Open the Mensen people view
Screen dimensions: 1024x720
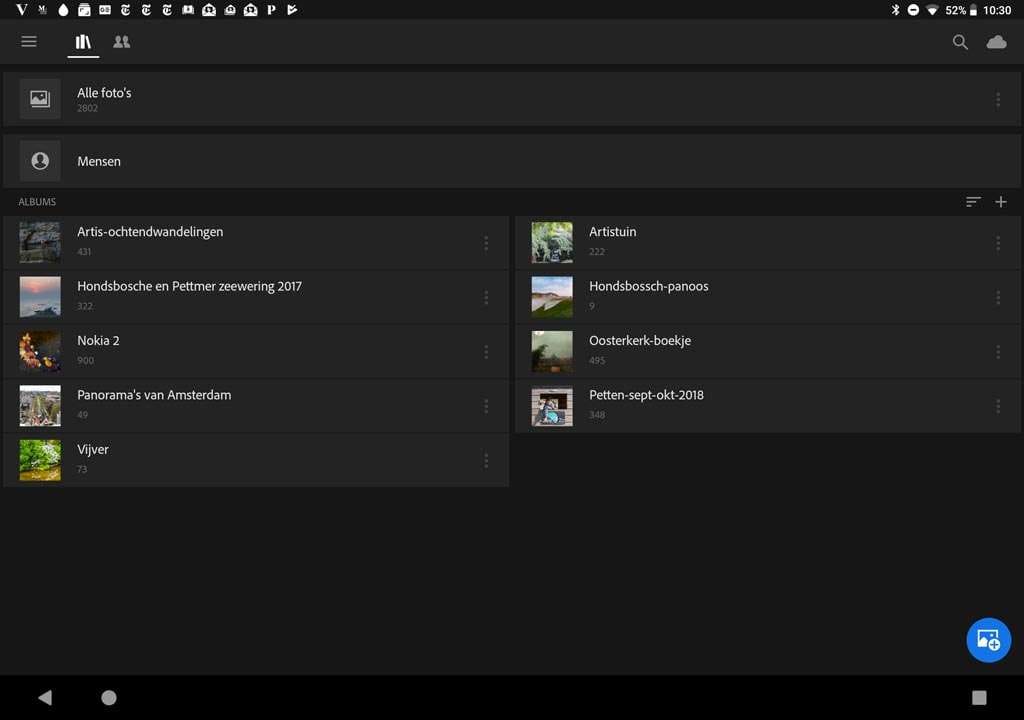coord(99,161)
